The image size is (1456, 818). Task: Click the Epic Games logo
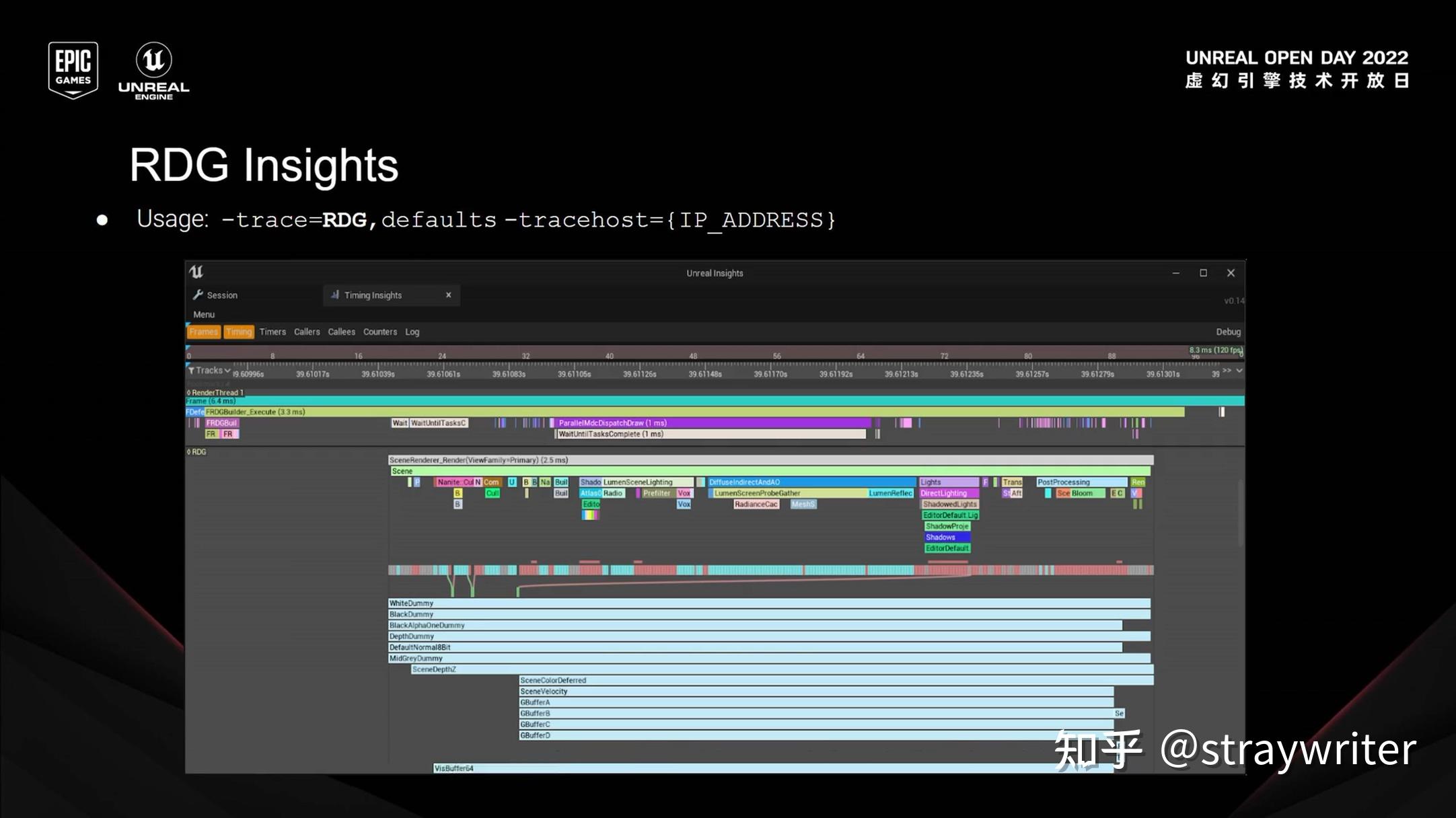click(73, 70)
